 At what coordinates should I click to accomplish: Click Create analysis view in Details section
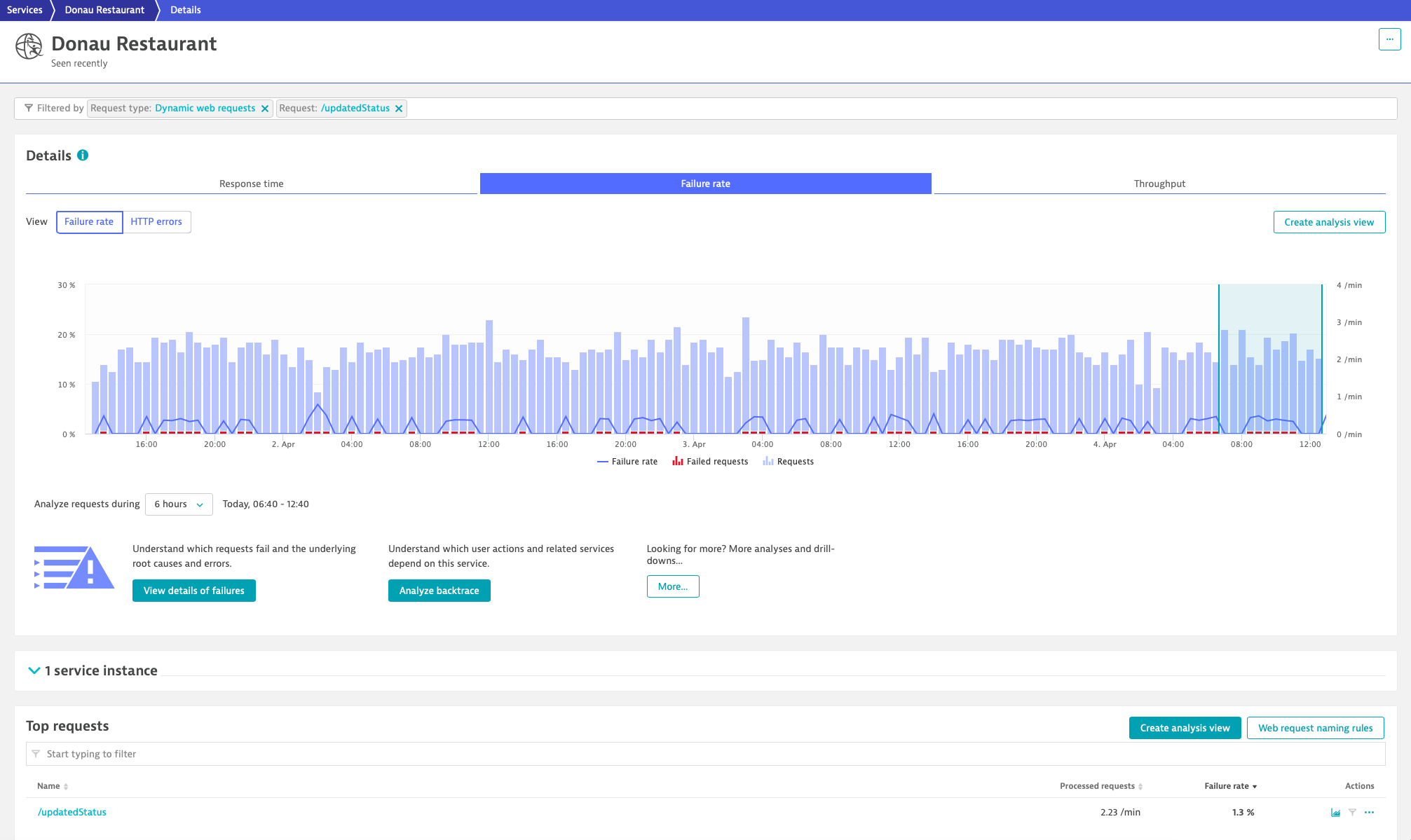coord(1329,222)
